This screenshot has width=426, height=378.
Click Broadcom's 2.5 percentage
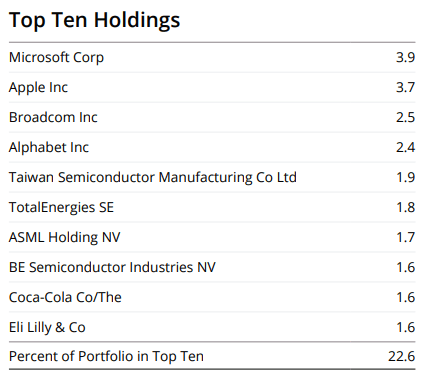point(405,117)
